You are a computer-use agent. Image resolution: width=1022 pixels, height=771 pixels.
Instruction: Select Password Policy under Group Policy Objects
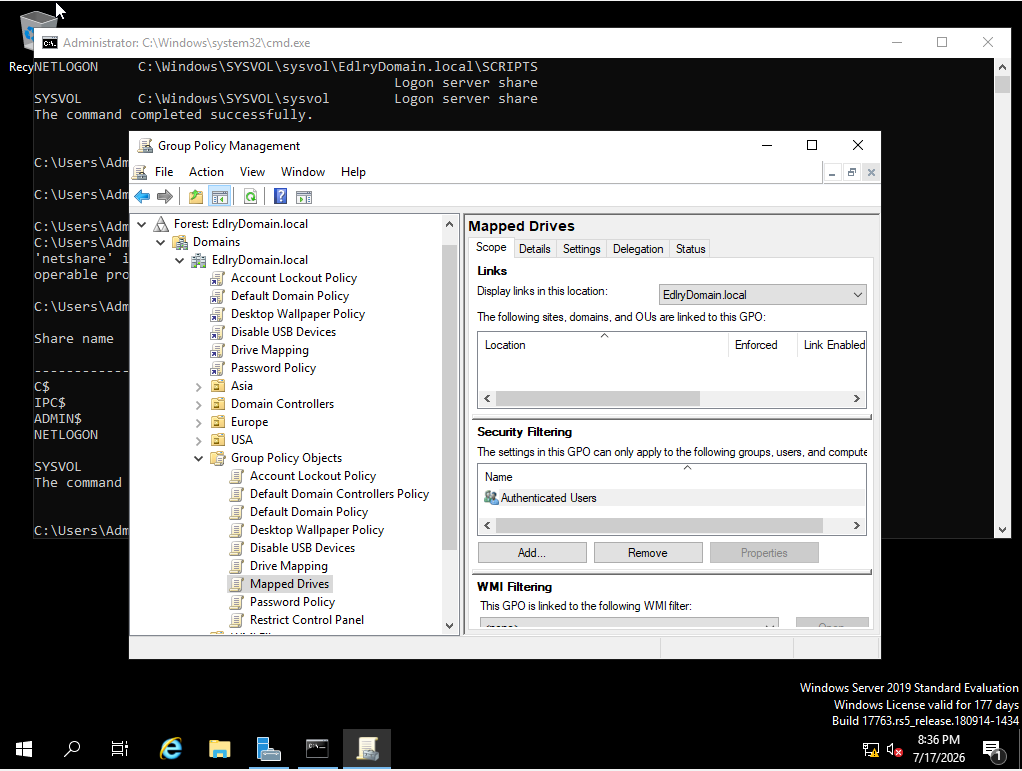[x=292, y=602]
